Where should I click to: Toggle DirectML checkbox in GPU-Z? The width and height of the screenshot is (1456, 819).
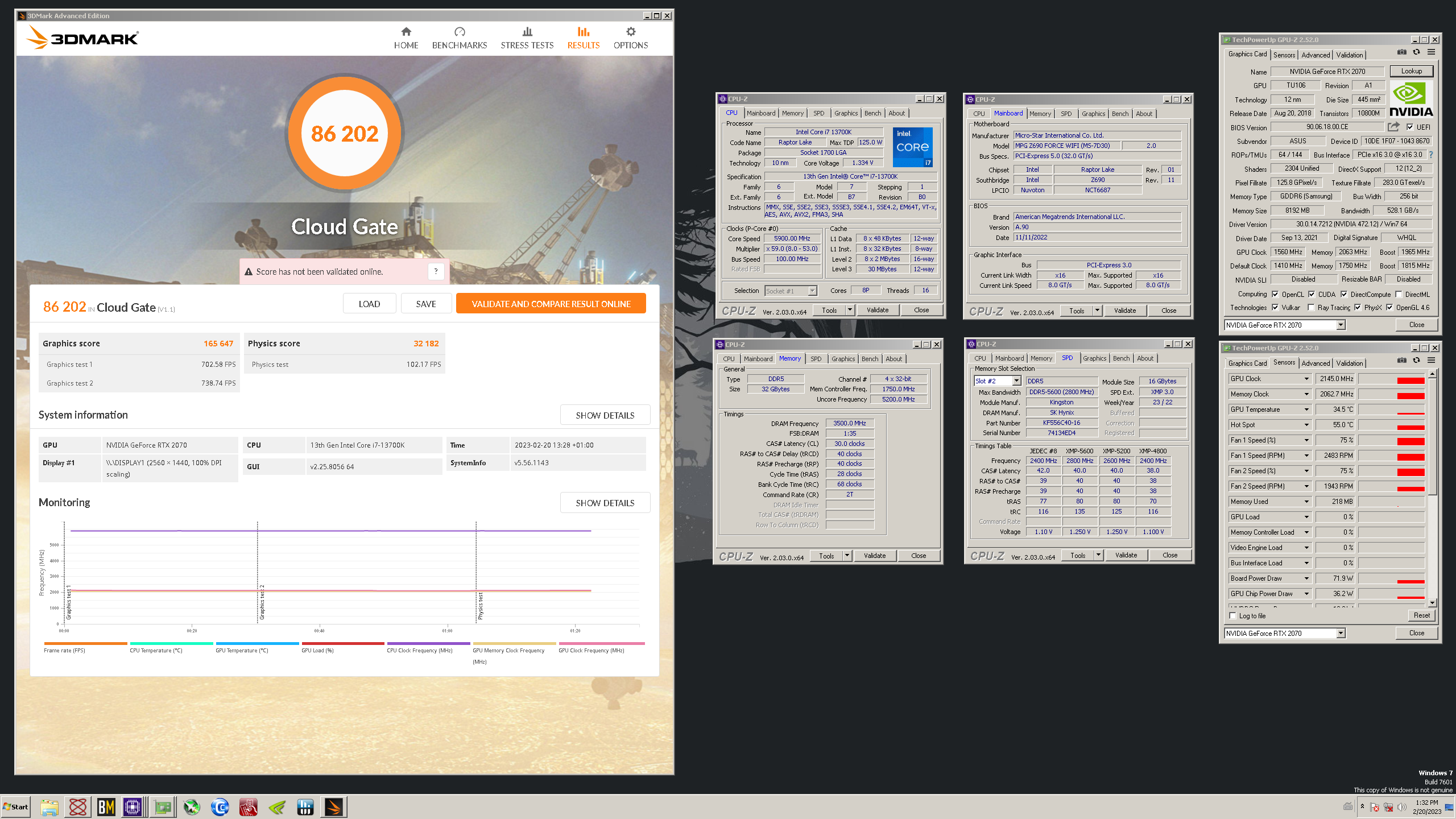point(1399,294)
